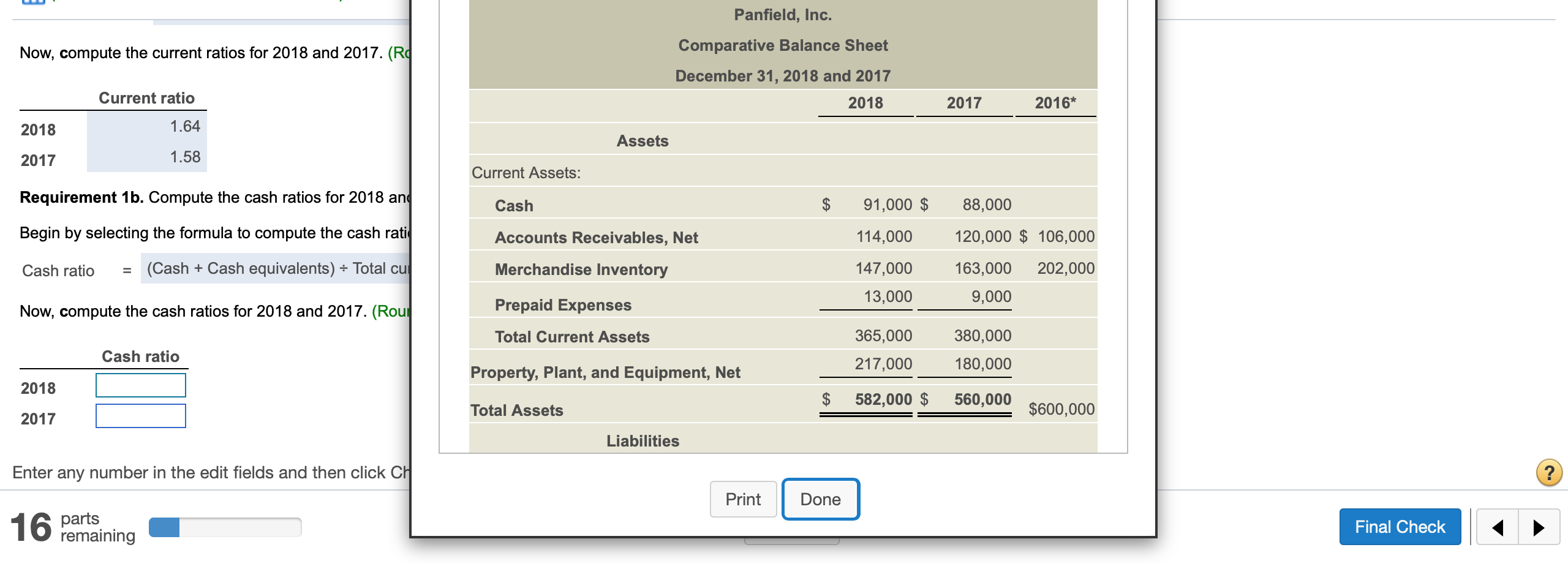Click the Property, Plant, and Equipment label
1568x569 pixels.
(x=605, y=372)
